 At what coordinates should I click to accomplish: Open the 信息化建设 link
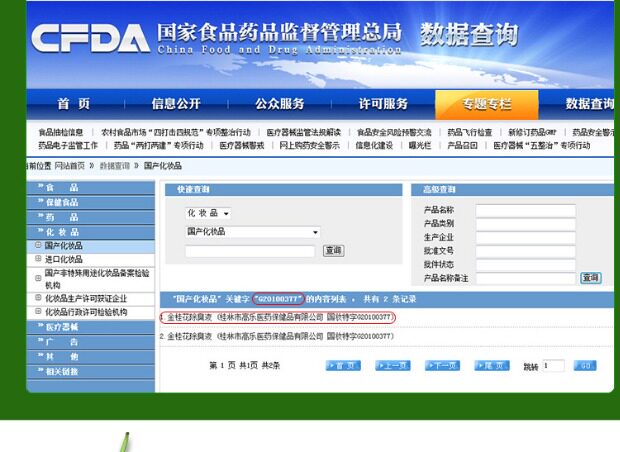pos(374,146)
